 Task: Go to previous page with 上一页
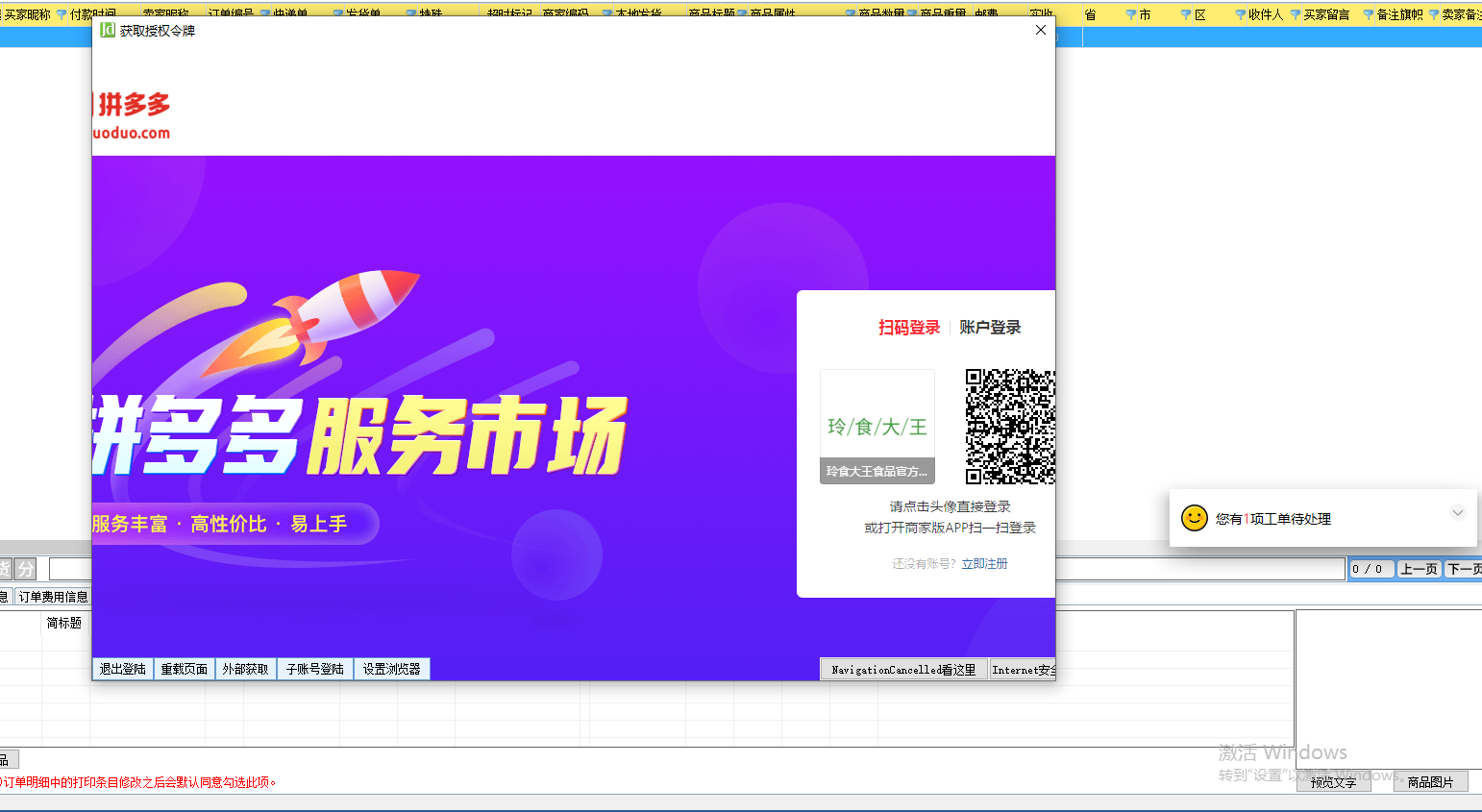pos(1420,569)
